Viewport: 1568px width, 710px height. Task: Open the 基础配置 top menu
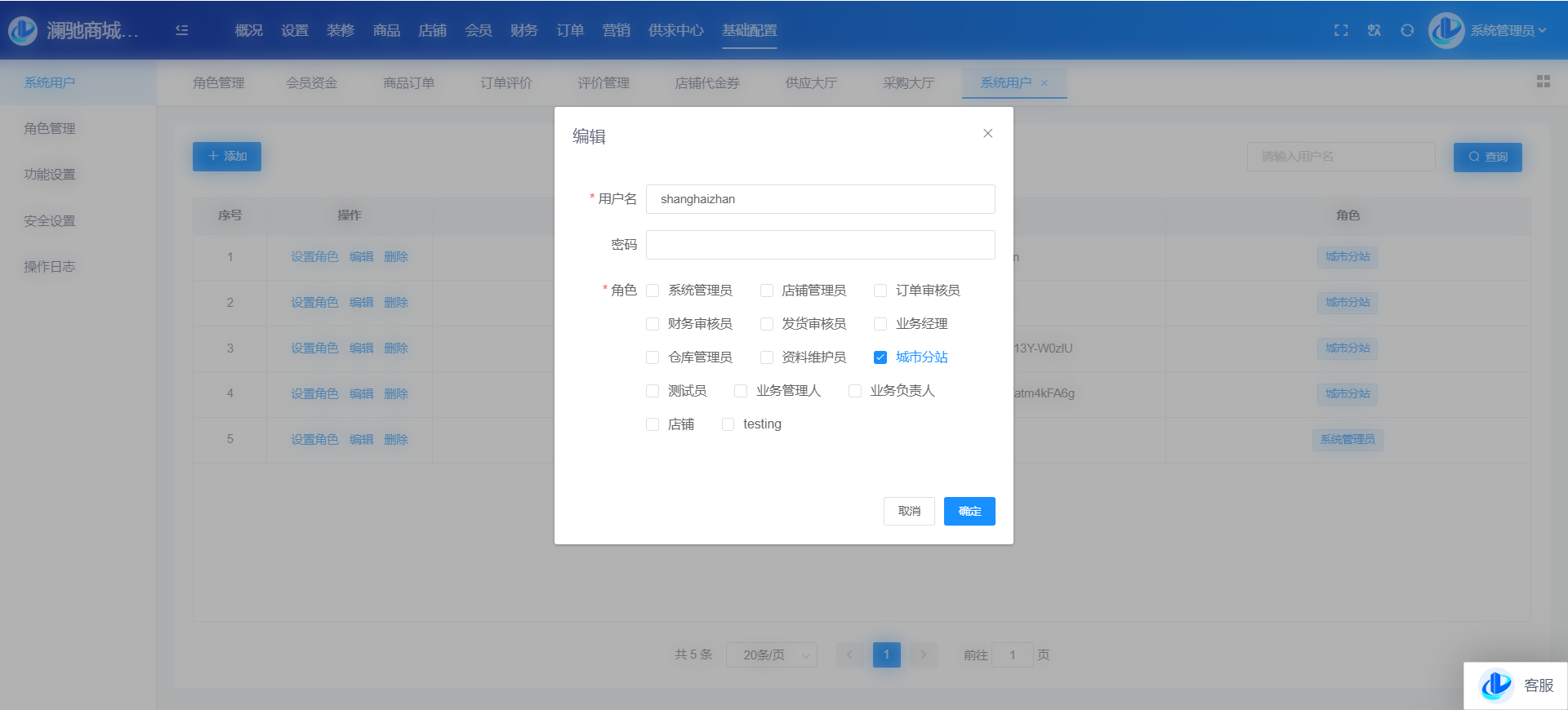click(749, 30)
